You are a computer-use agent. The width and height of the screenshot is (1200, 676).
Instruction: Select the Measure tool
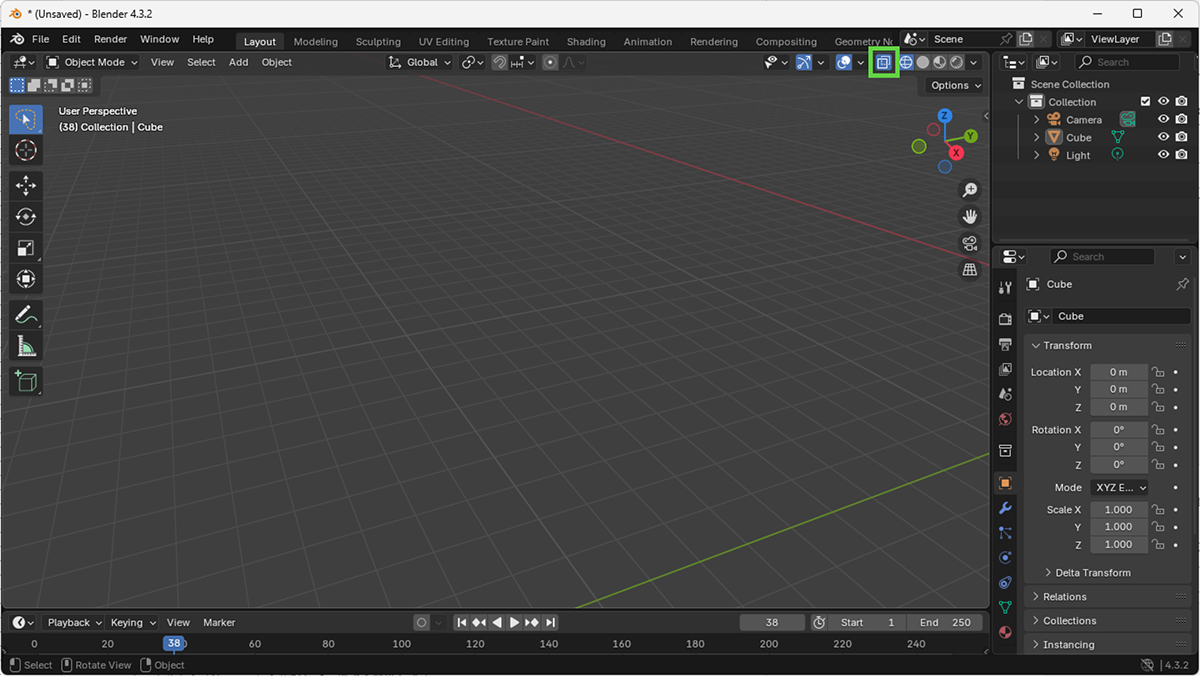coord(26,346)
